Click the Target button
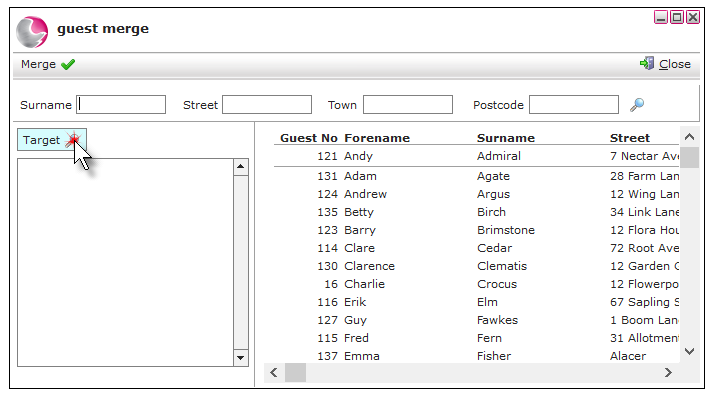This screenshot has height=399, width=728. tap(52, 140)
